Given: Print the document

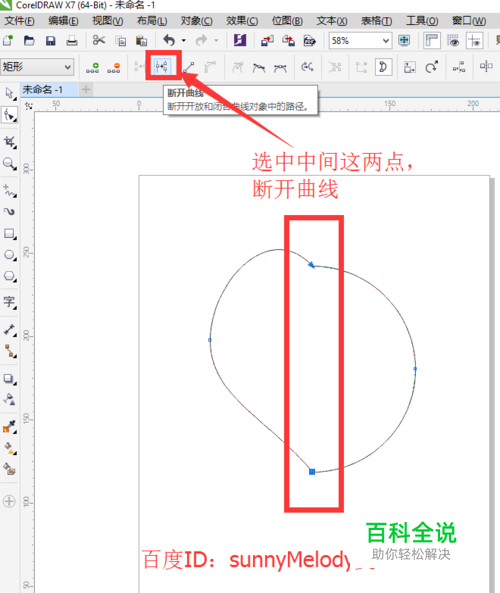Looking at the screenshot, I should (72, 40).
